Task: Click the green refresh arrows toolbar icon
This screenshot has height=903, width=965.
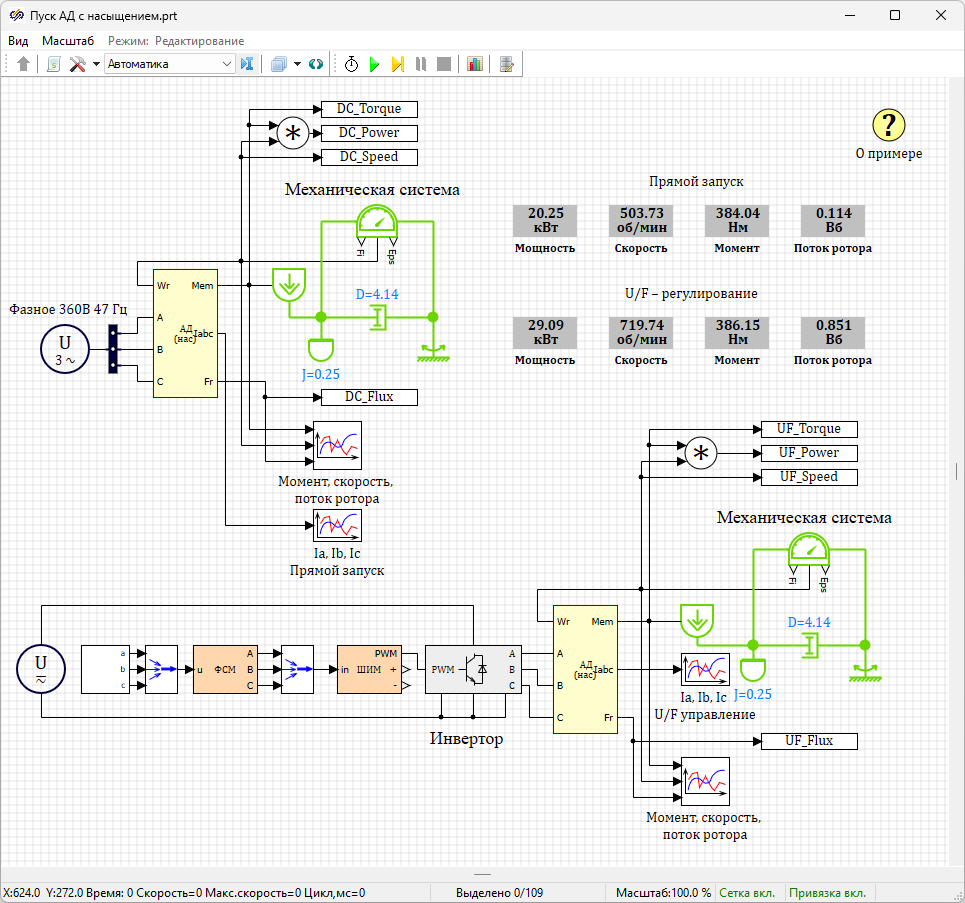Action: point(316,64)
